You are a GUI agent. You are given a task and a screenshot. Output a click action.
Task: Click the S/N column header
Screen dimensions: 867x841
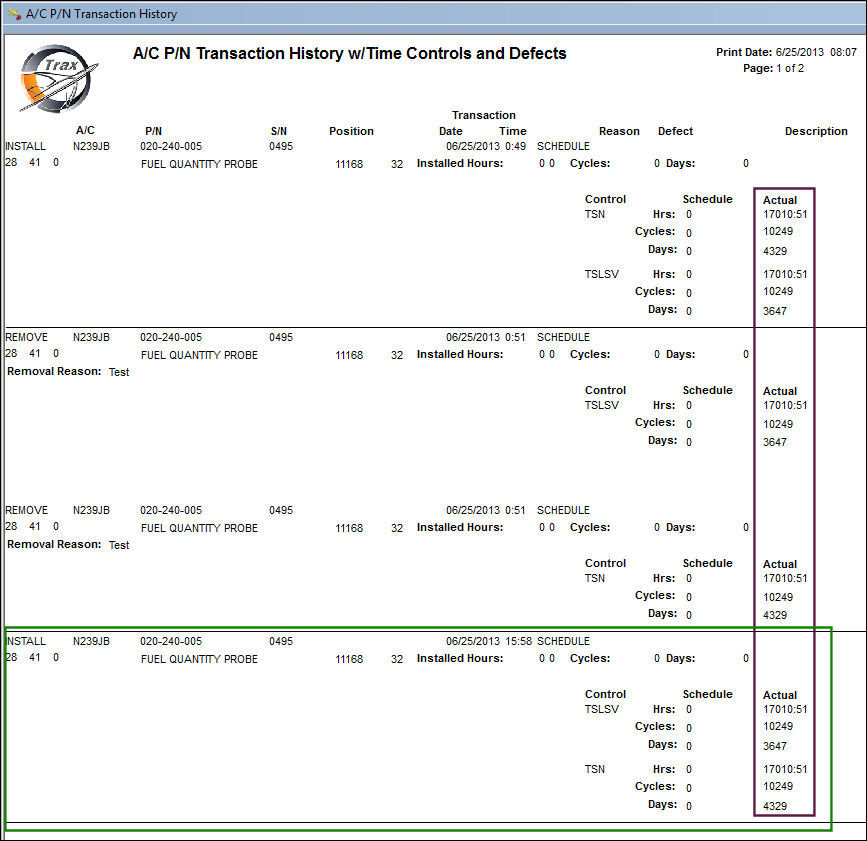pyautogui.click(x=279, y=131)
